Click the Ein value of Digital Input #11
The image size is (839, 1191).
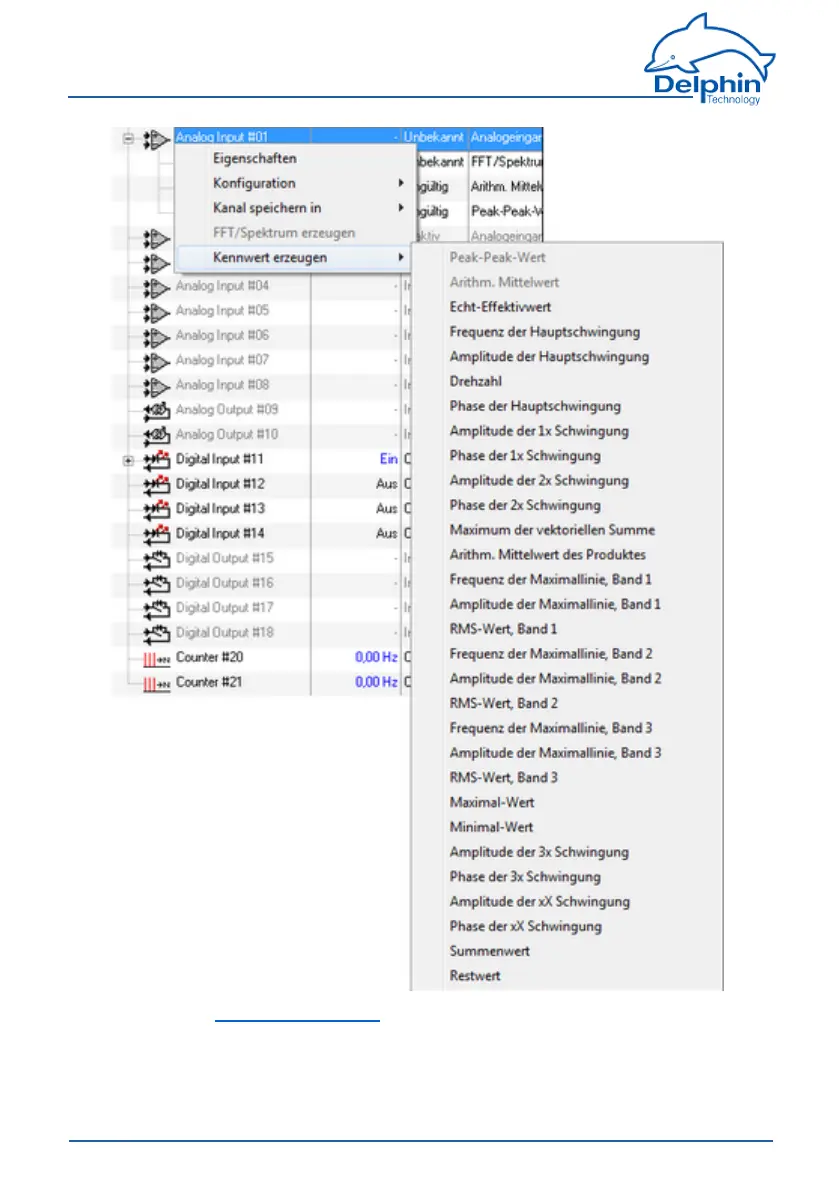(388, 459)
